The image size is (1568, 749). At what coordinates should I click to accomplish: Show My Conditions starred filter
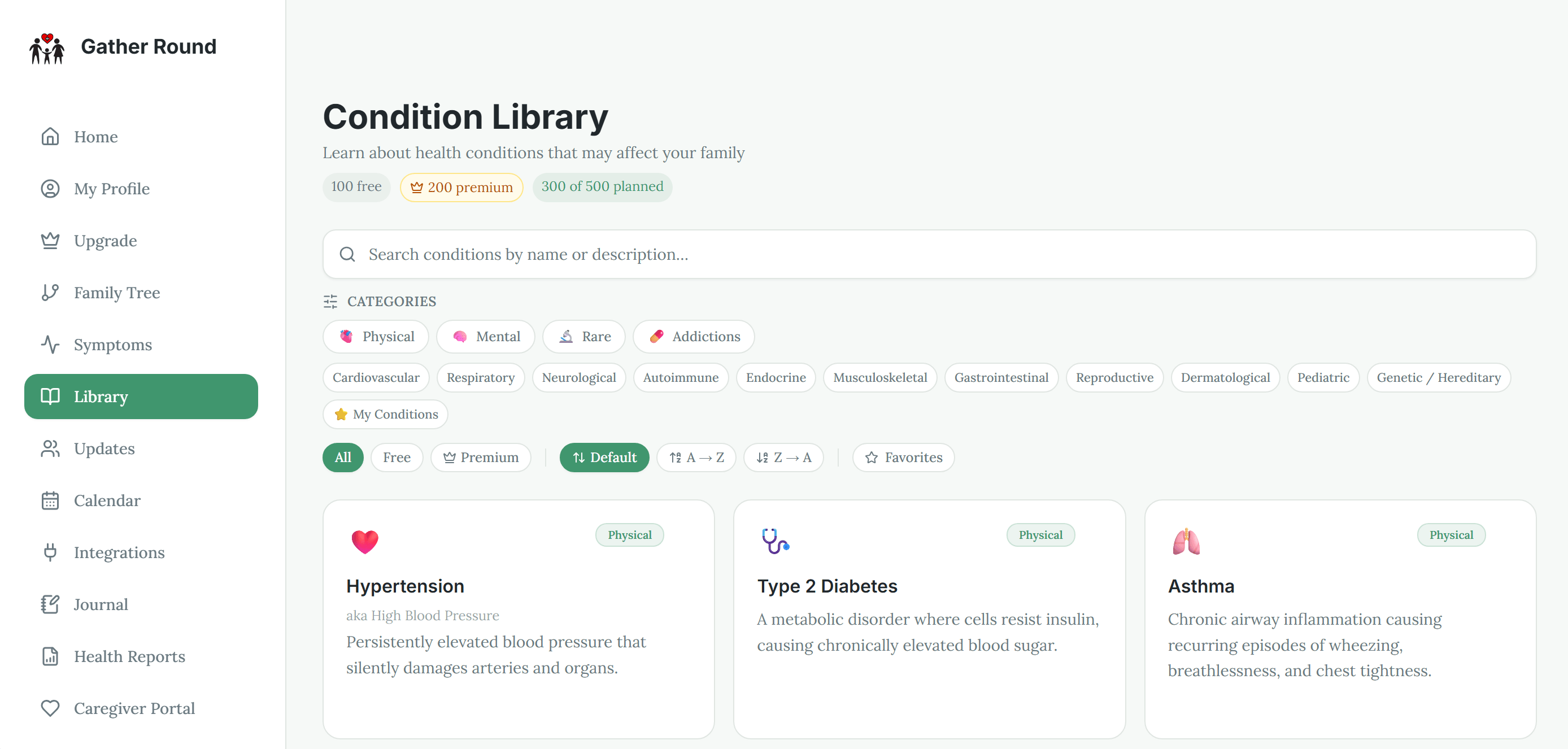385,414
